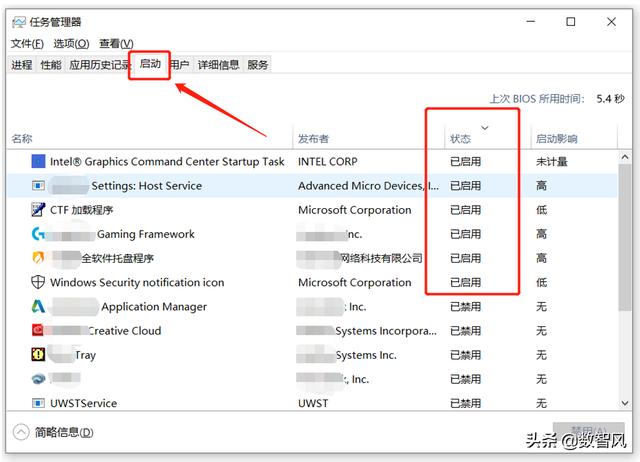The image size is (640, 462).
Task: Click the yellow warning Tray icon
Action: 38,354
